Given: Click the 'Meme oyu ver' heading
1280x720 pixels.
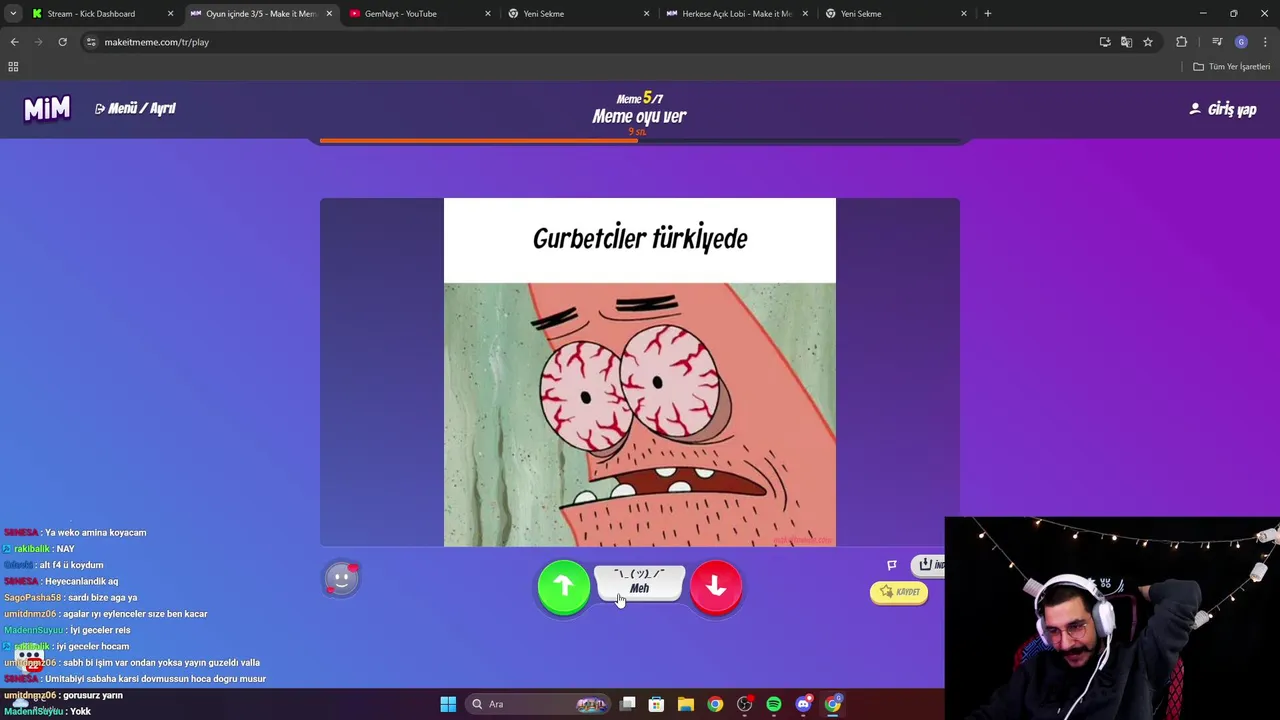Looking at the screenshot, I should (x=639, y=116).
